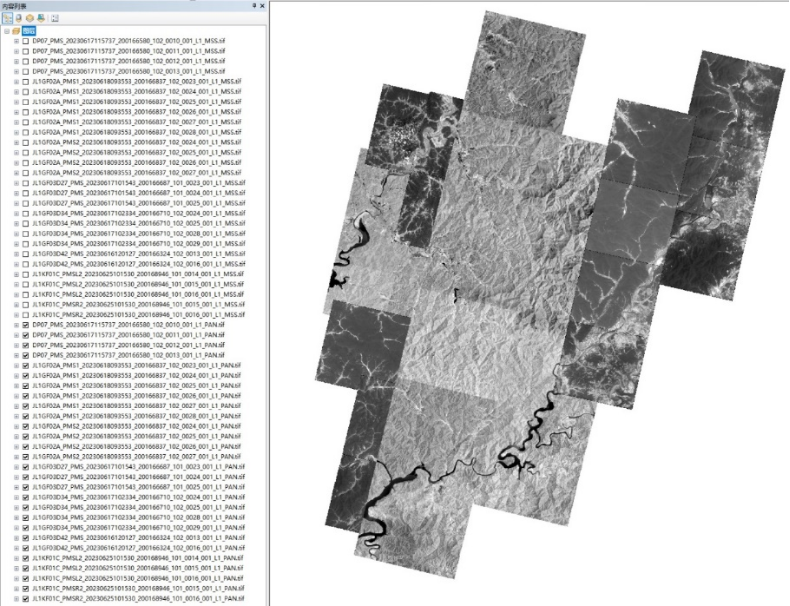
Task: Click List By Drawing Order icon
Action: point(7,18)
